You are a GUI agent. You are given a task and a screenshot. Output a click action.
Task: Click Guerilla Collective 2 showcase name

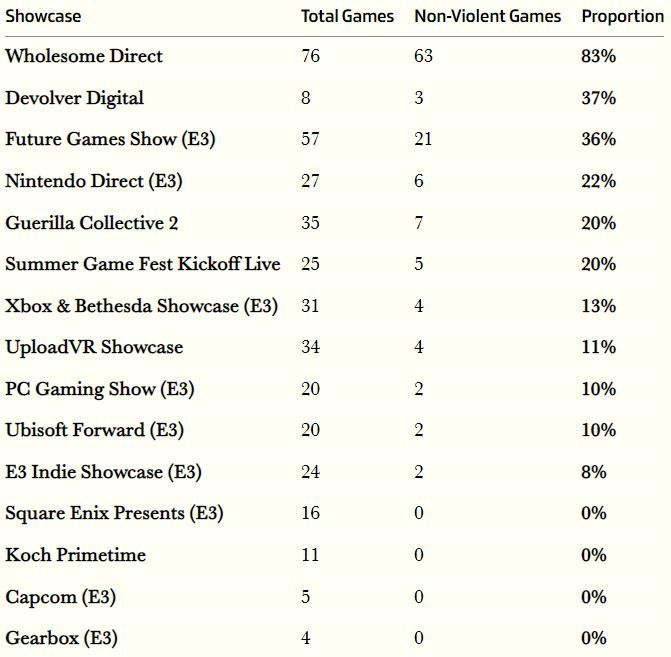(x=92, y=223)
